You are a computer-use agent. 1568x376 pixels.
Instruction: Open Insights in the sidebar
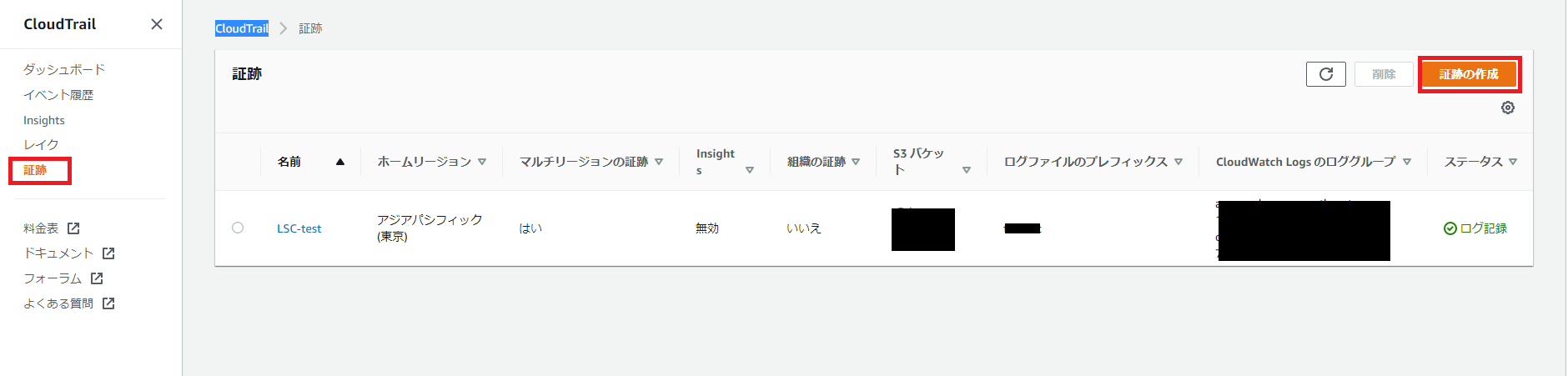pos(44,120)
